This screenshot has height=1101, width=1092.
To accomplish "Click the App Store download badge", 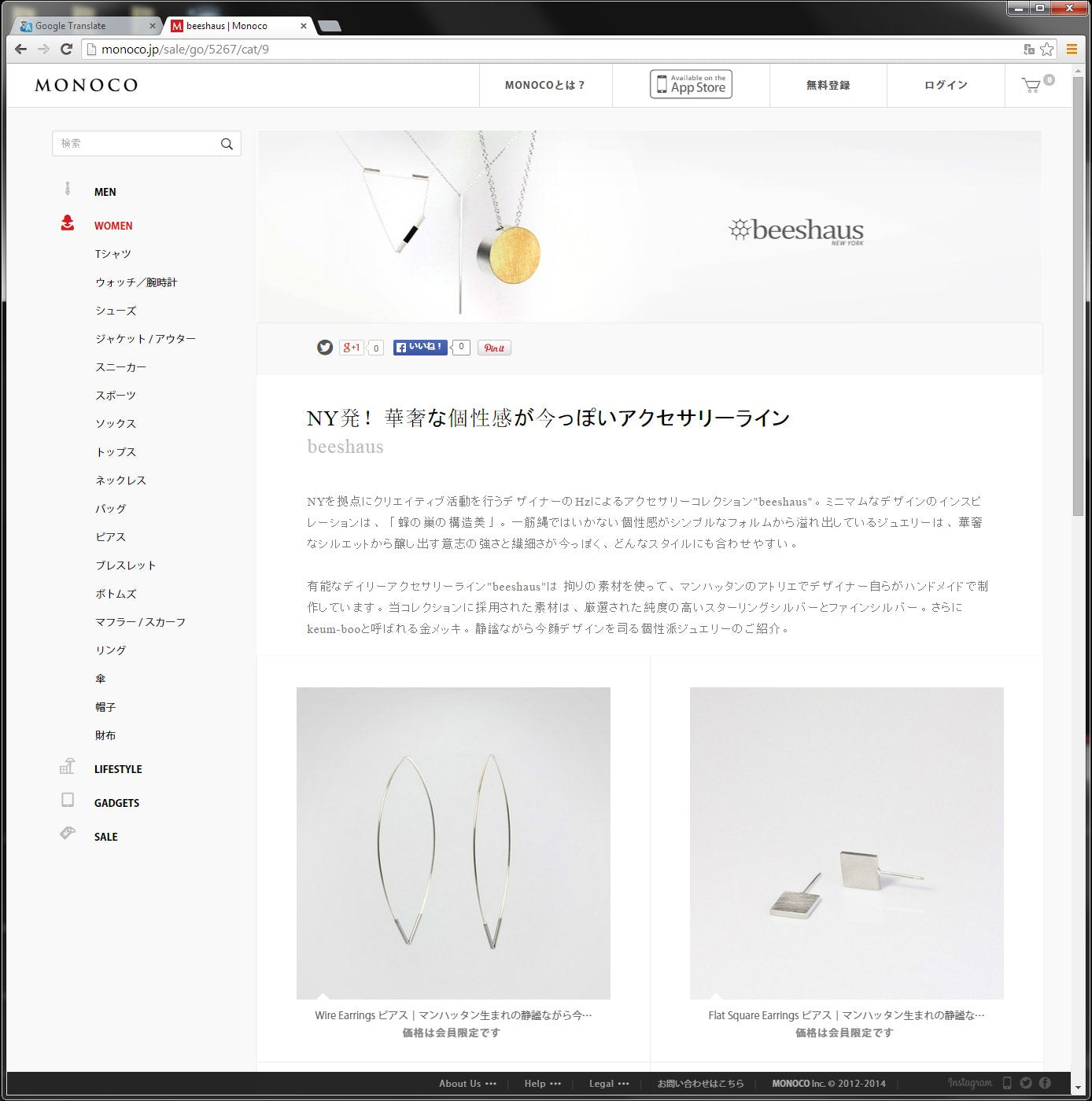I will pos(691,84).
